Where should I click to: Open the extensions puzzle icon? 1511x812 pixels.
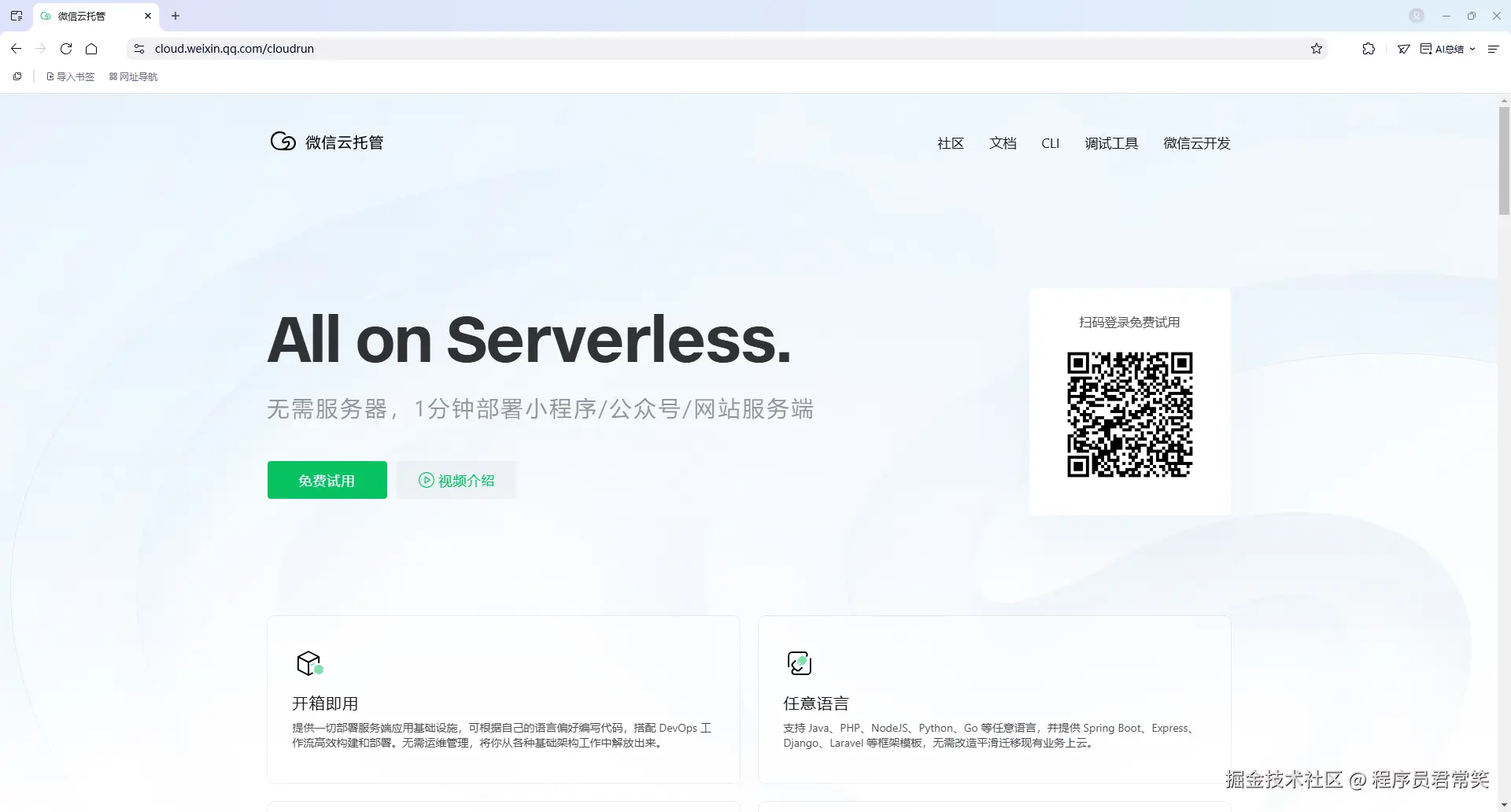pos(1369,49)
